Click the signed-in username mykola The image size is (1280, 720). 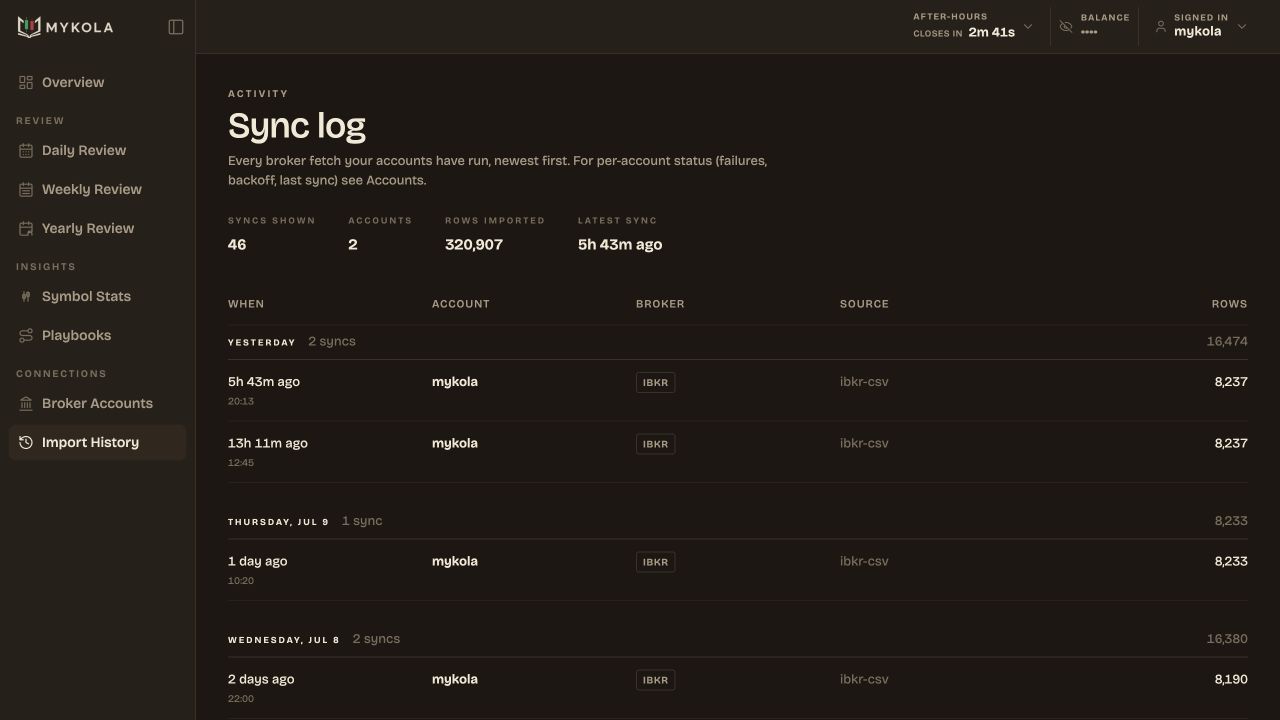[1197, 32]
